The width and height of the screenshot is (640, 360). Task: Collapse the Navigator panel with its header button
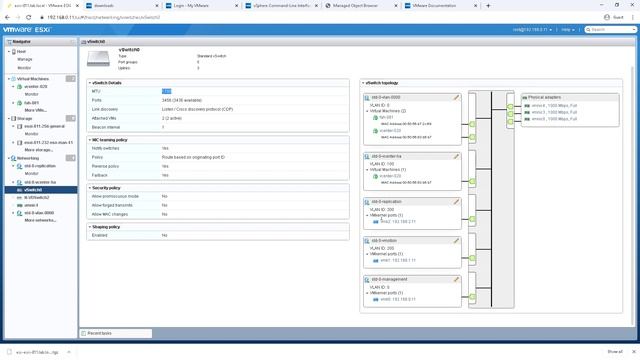click(72, 42)
